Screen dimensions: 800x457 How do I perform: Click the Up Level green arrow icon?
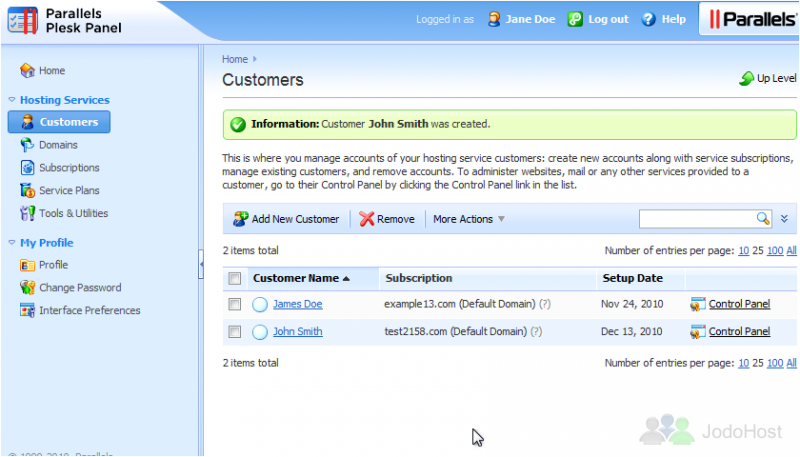[746, 79]
